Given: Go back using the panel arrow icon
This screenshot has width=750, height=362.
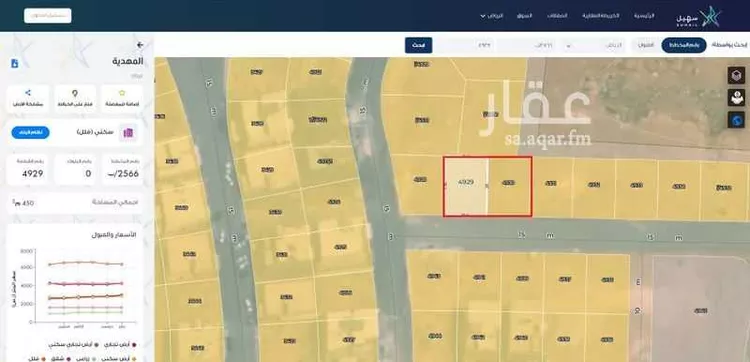Looking at the screenshot, I should [x=140, y=45].
